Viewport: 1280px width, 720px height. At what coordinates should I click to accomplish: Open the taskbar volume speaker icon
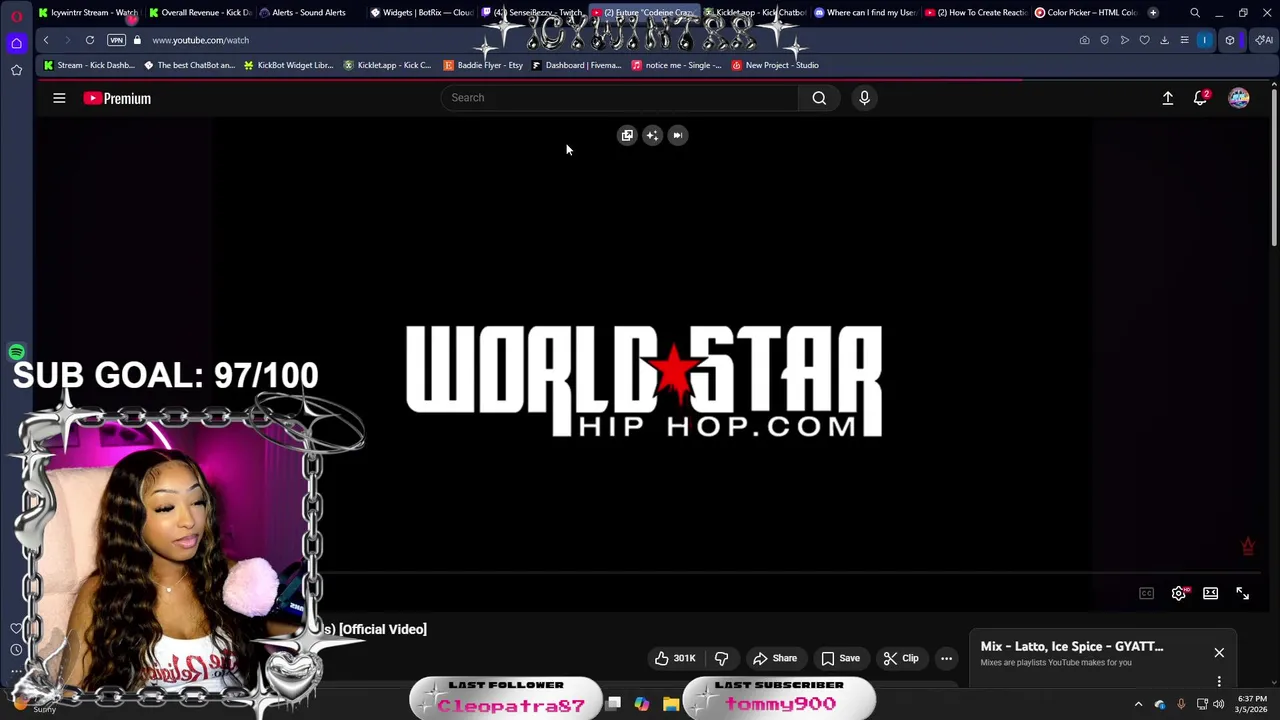1218,704
